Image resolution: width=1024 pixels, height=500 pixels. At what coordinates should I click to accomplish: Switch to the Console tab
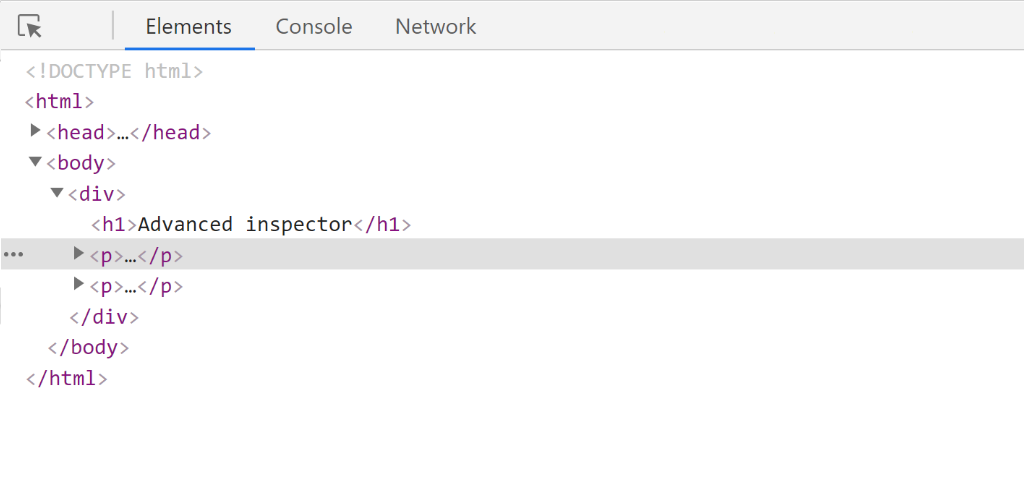(x=313, y=27)
